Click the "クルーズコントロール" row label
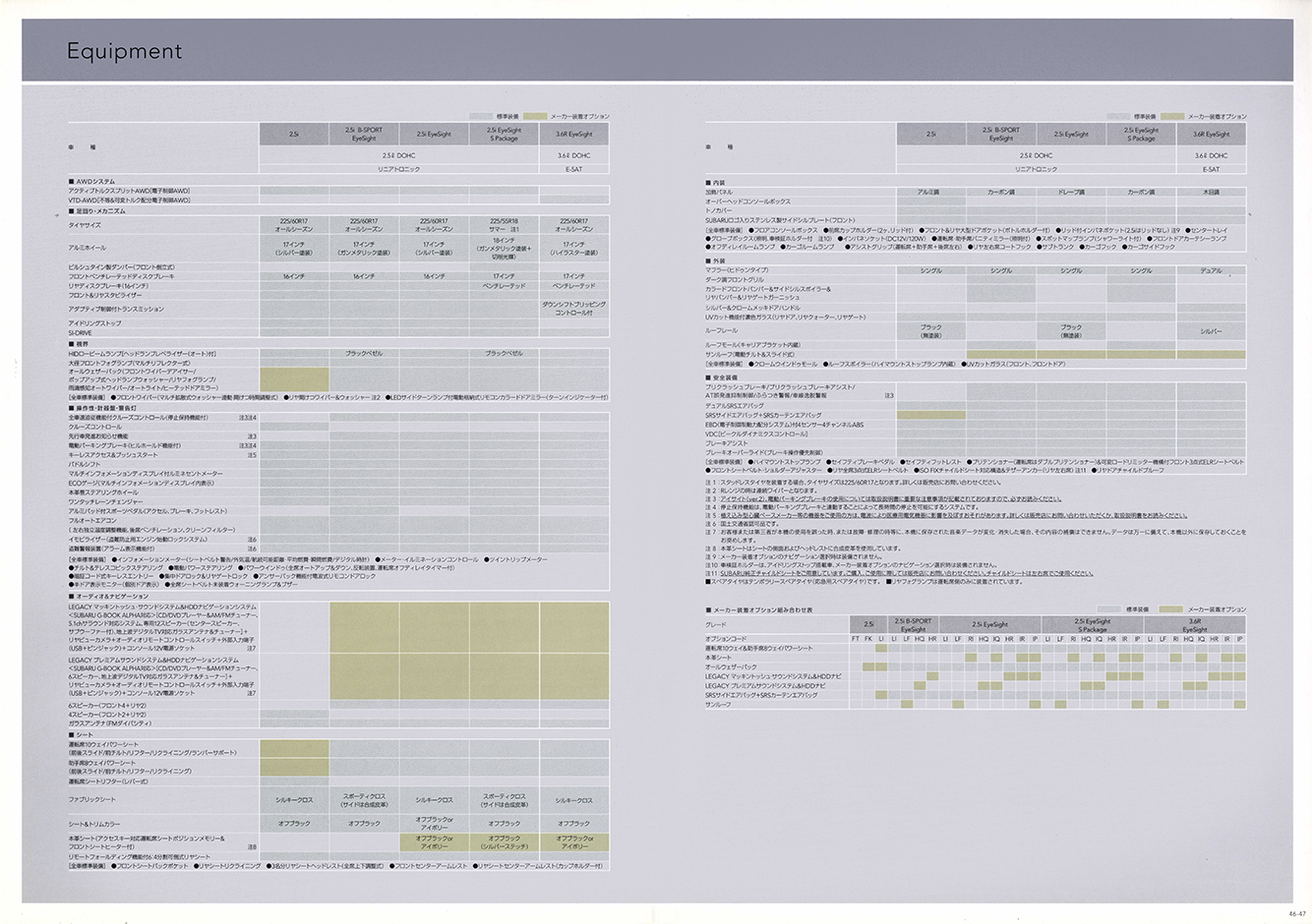Image resolution: width=1312 pixels, height=924 pixels. (94, 427)
